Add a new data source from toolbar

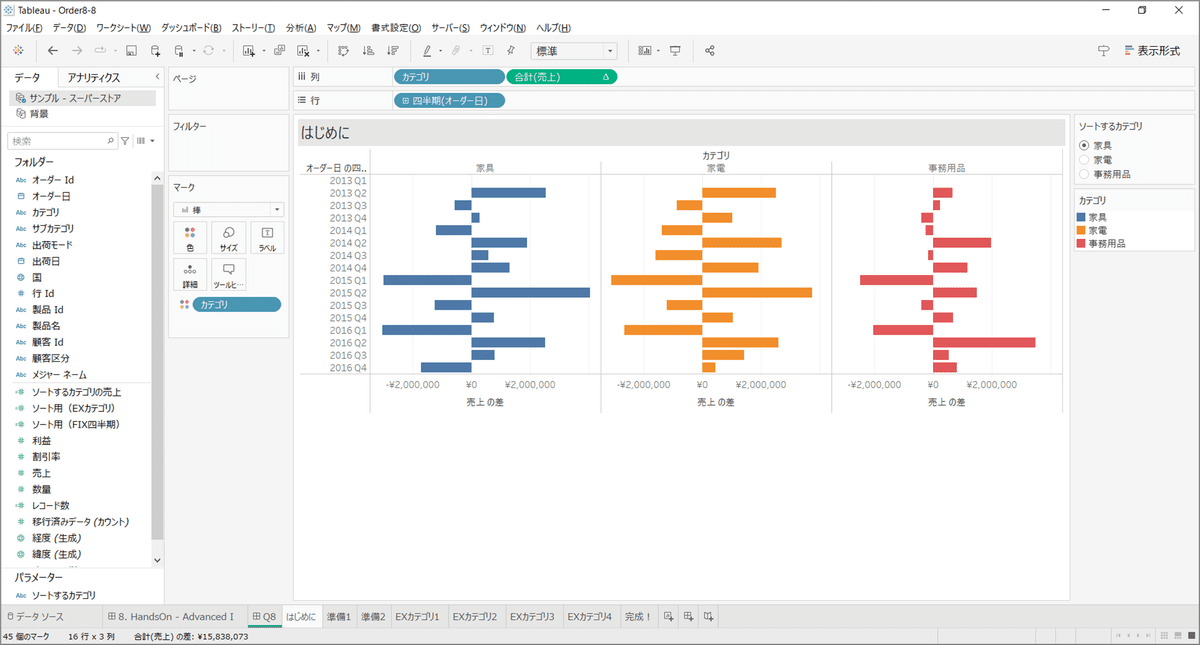[155, 50]
